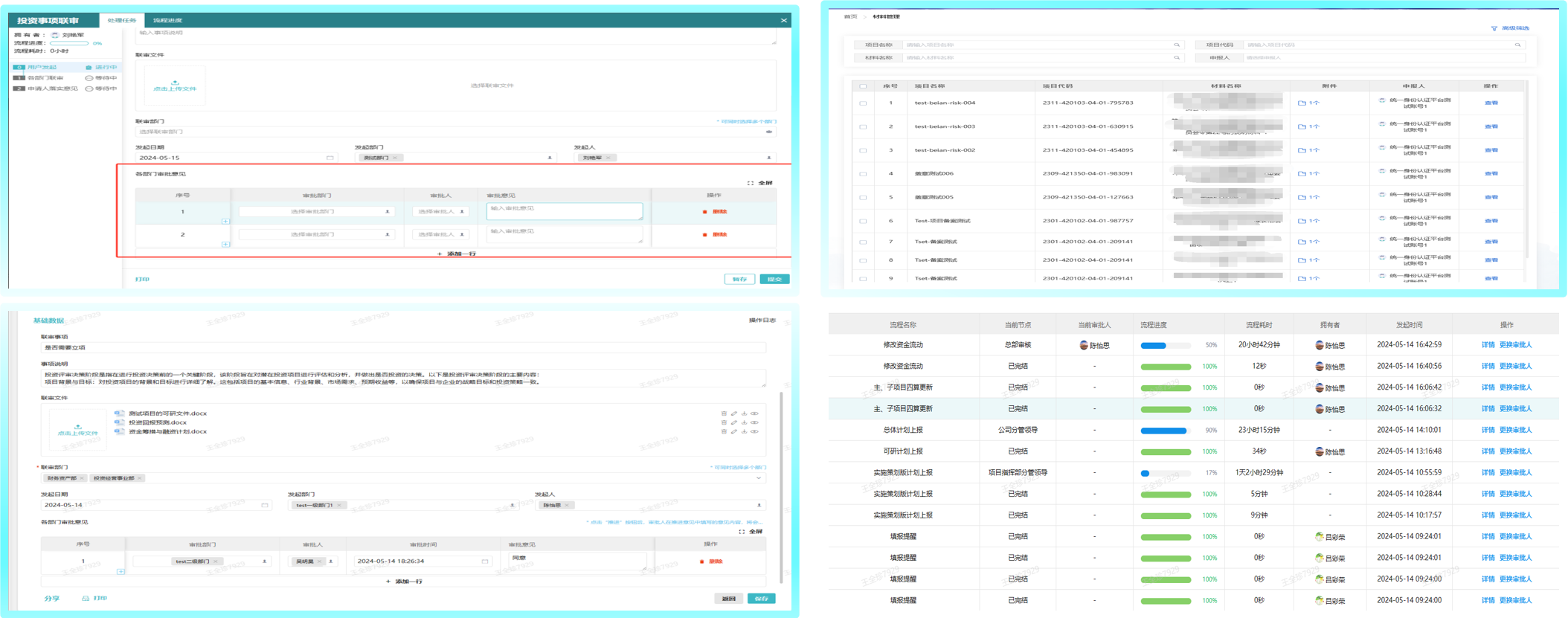Open calendar icon beside 2024-05-15 date
This screenshot has height=618, width=1568.
330,158
